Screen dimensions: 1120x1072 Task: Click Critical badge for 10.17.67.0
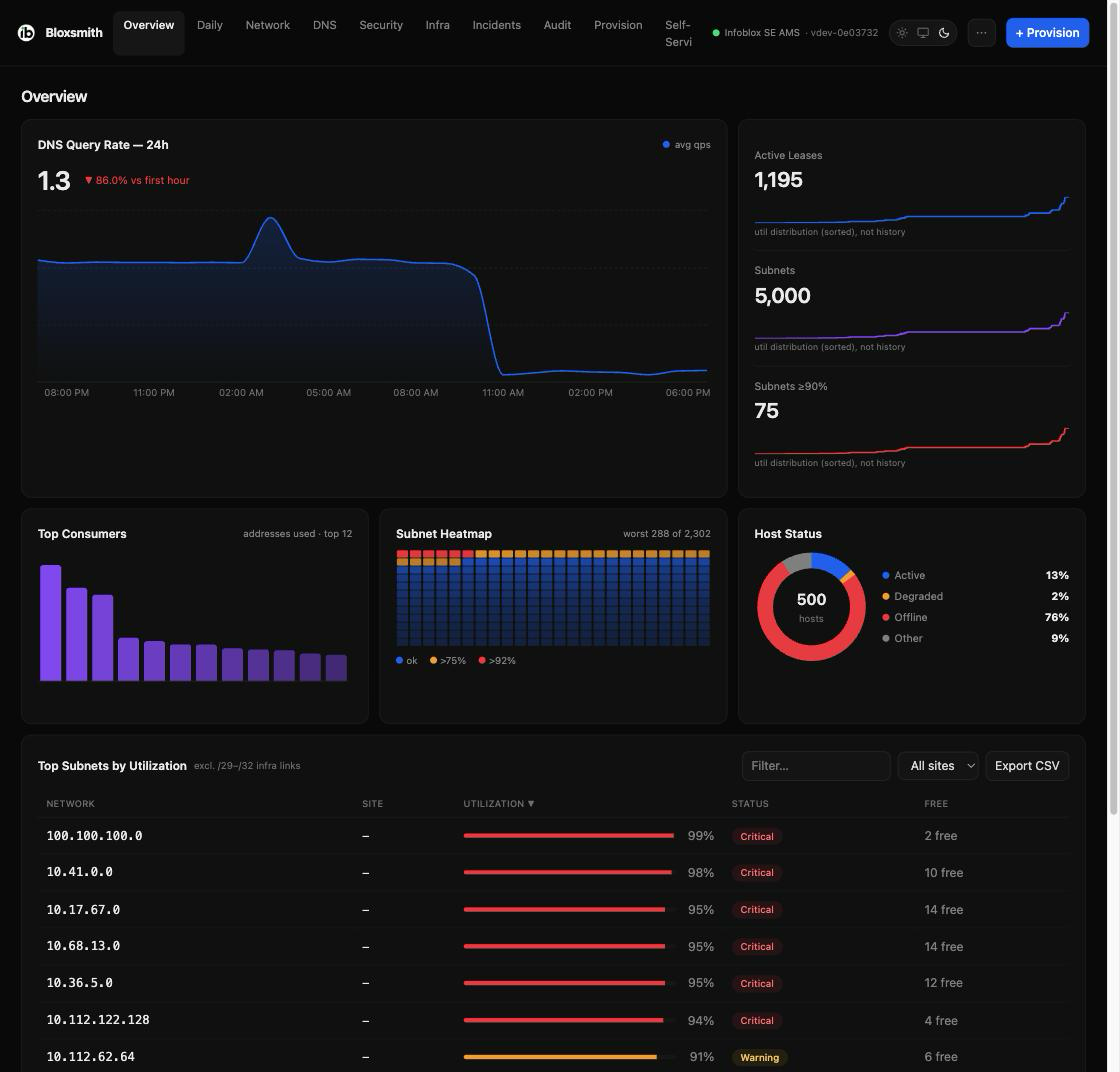[x=756, y=910]
